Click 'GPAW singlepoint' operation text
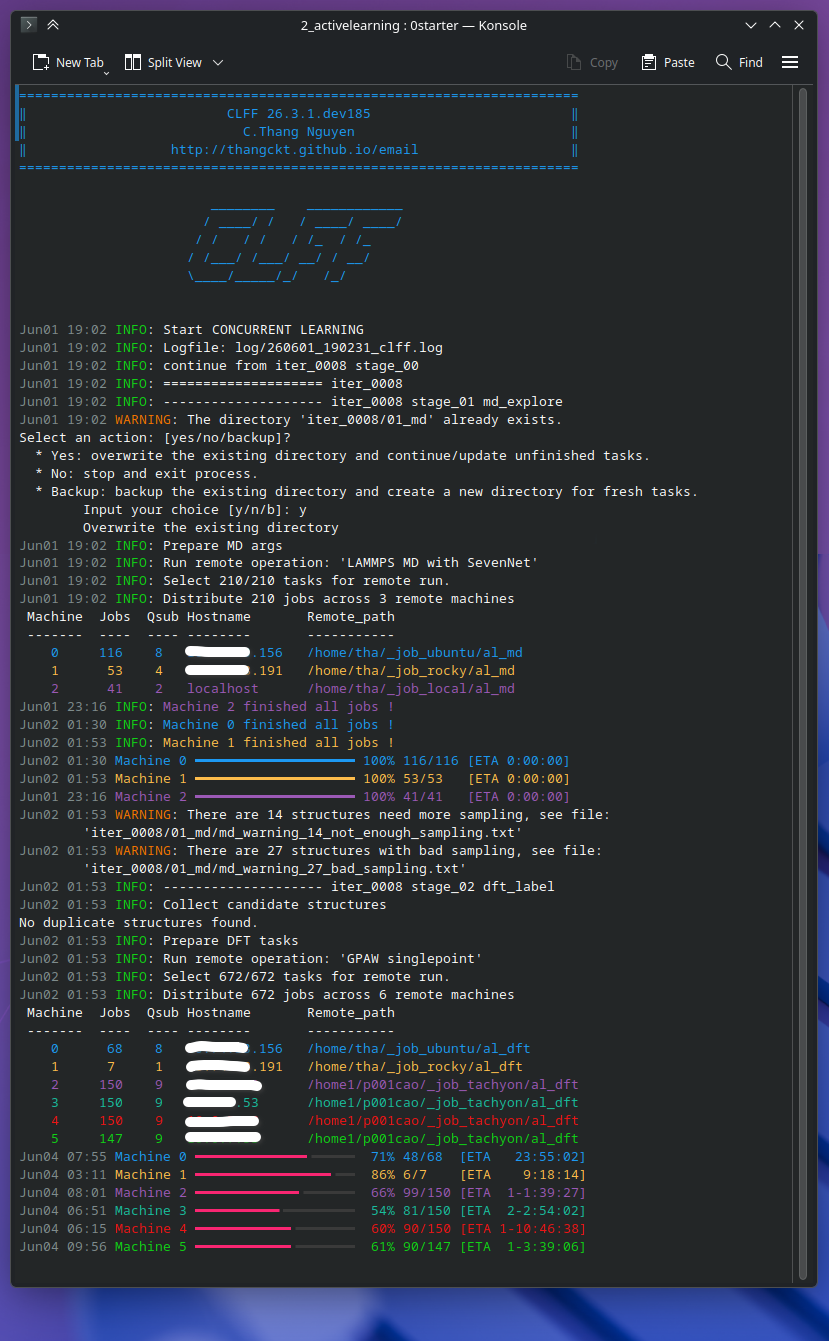The image size is (829, 1341). (411, 959)
